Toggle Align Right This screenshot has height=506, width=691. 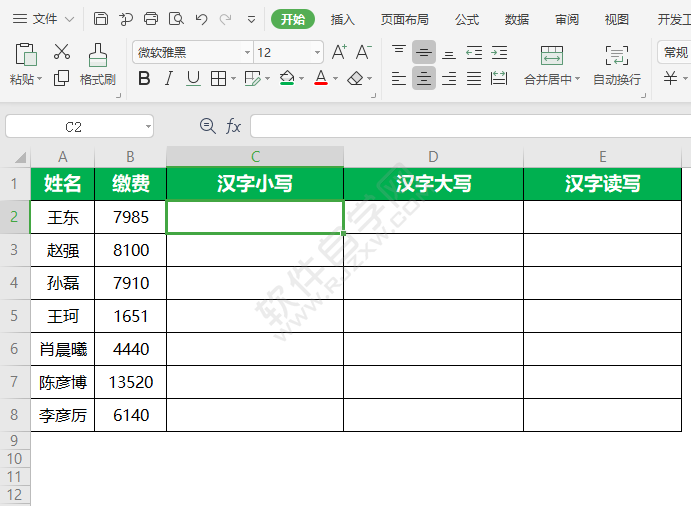(x=449, y=78)
